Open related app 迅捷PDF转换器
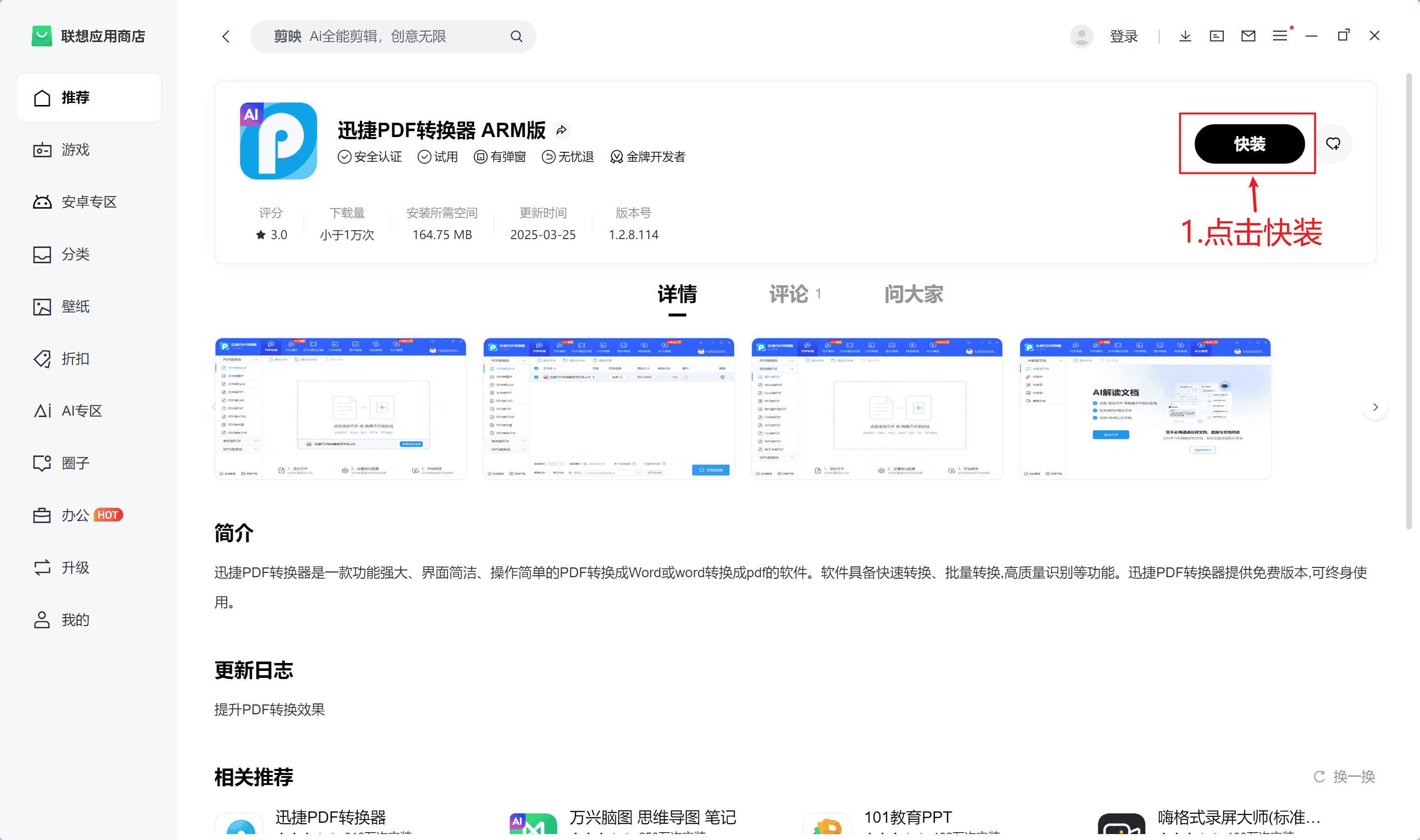This screenshot has width=1420, height=840. [x=330, y=817]
